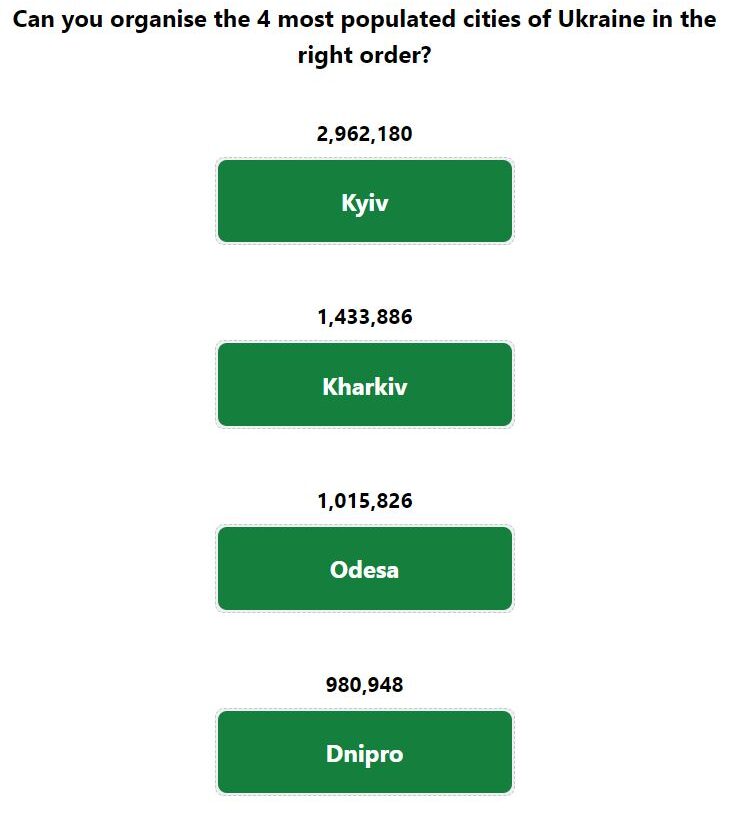The height and width of the screenshot is (815, 731).
Task: Click the word Kyiv inside the first tile
Action: [365, 203]
